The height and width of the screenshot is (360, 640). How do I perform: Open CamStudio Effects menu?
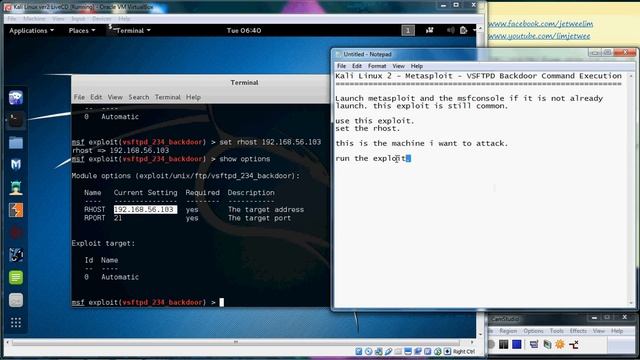578,331
